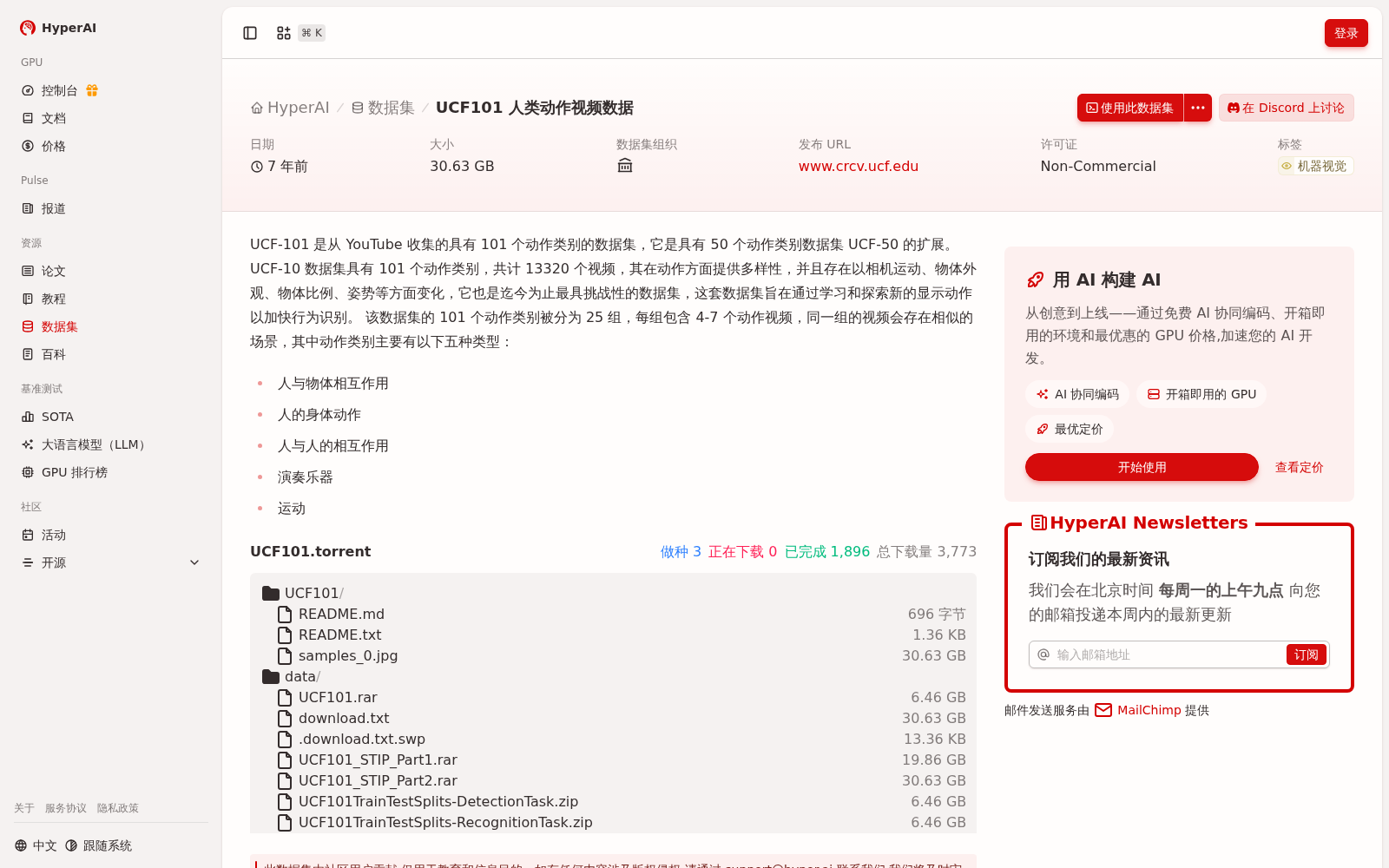Screen dimensions: 1389x868
Task: Click the data/ folder icon
Action: [271, 676]
